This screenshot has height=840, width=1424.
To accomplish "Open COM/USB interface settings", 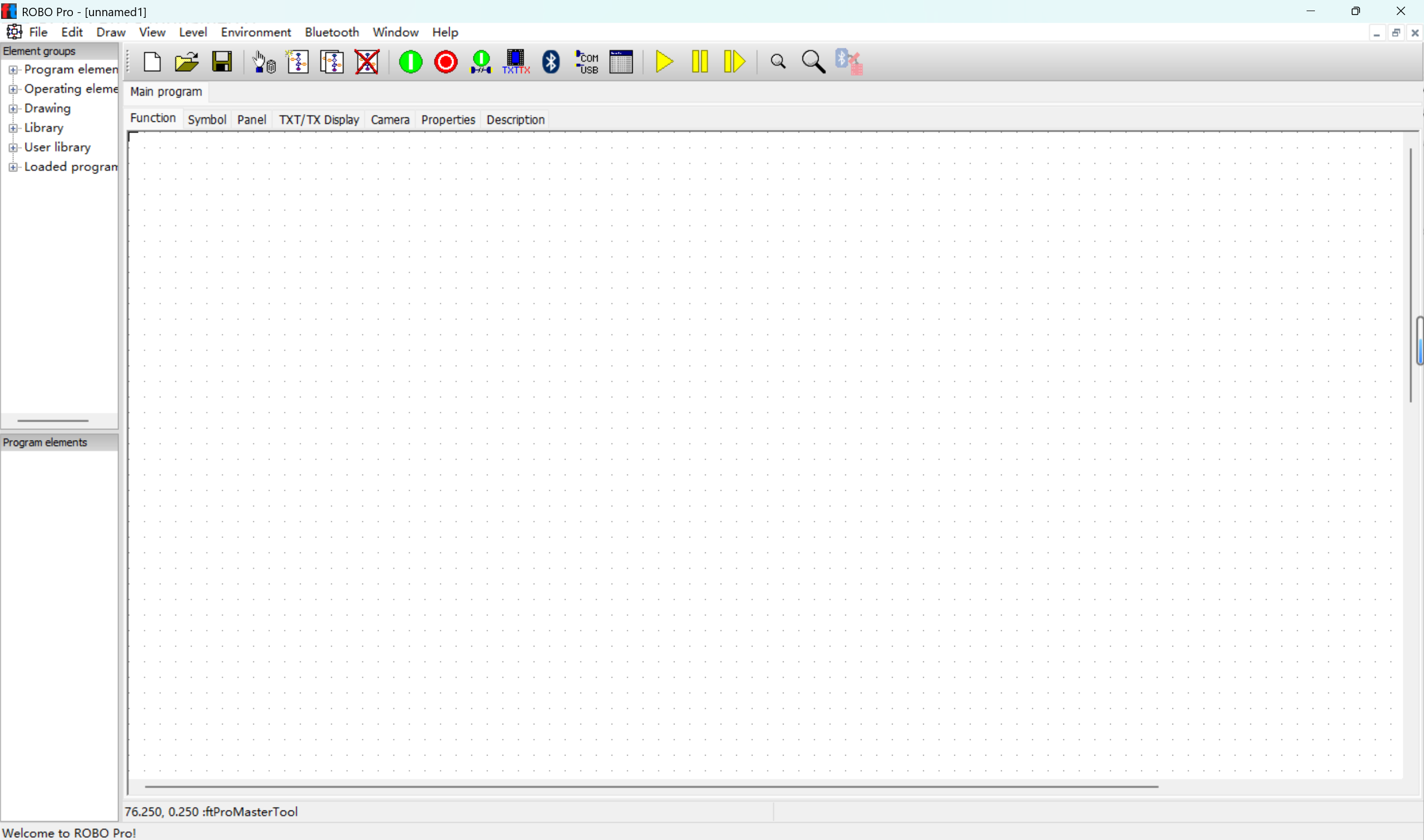I will (x=587, y=62).
